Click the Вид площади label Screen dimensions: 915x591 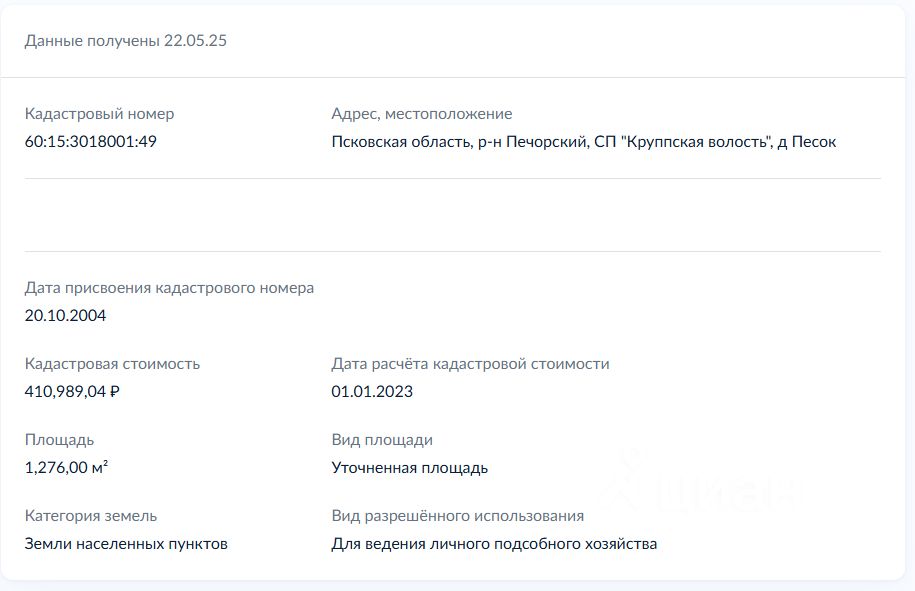coord(382,440)
